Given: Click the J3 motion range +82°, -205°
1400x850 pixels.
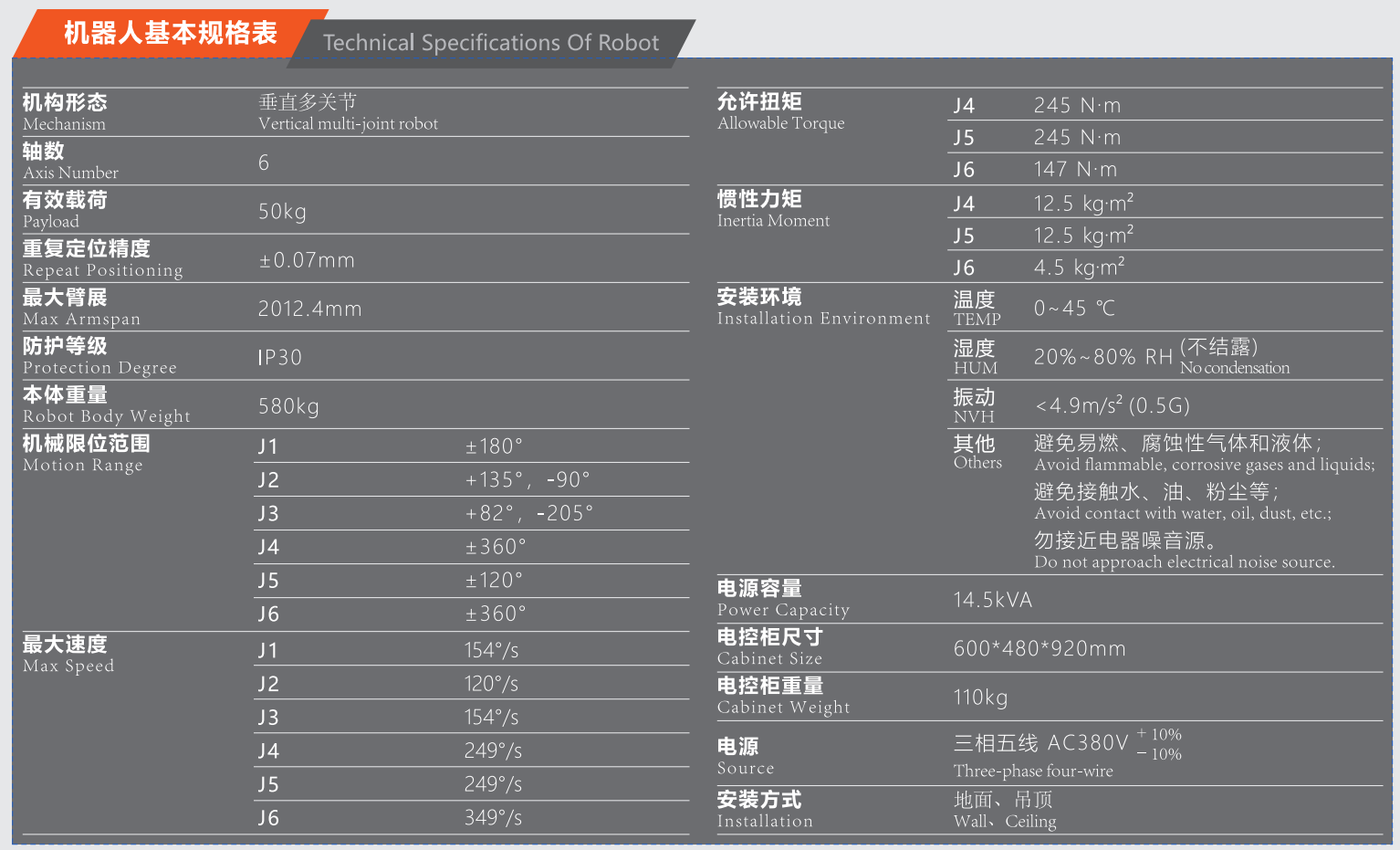Looking at the screenshot, I should (x=528, y=513).
